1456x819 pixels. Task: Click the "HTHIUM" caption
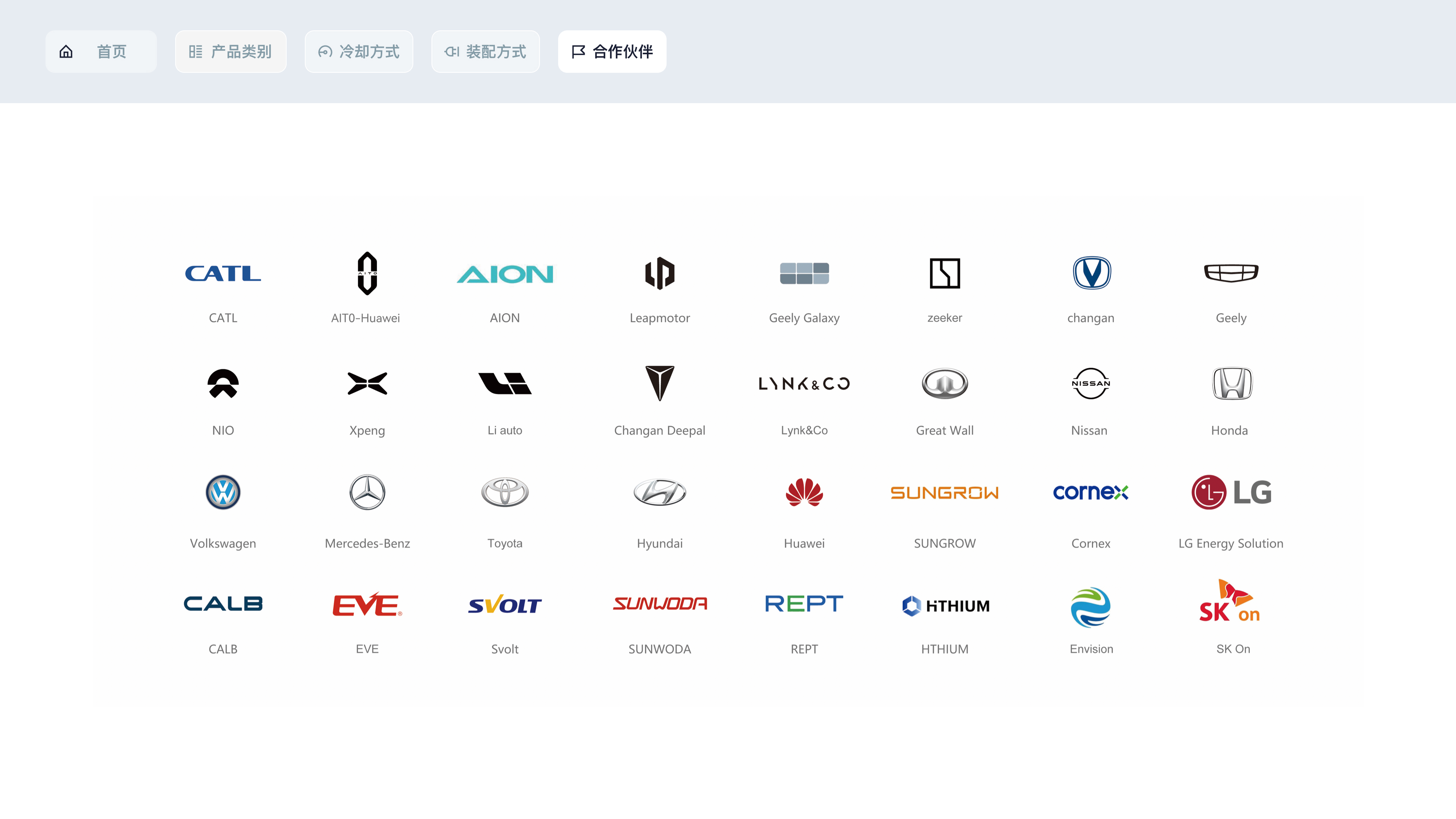[945, 649]
